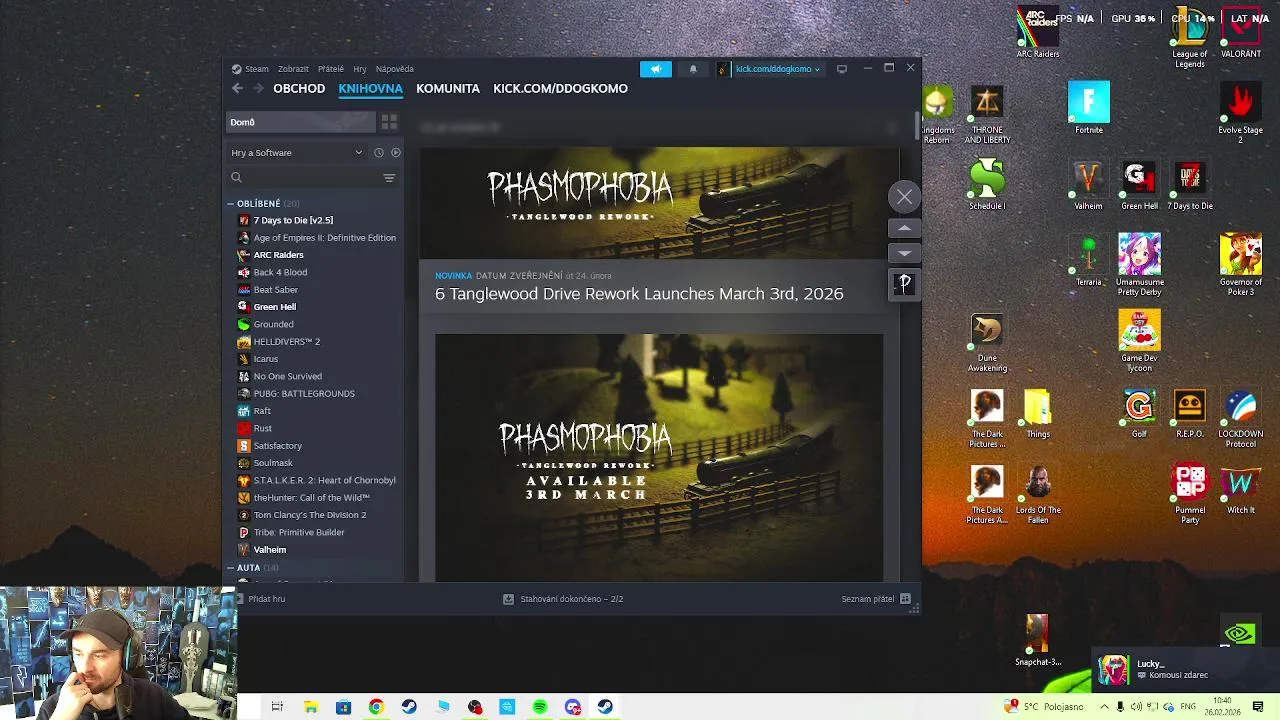The width and height of the screenshot is (1280, 720).
Task: Click Přidat hru button
Action: (260, 599)
